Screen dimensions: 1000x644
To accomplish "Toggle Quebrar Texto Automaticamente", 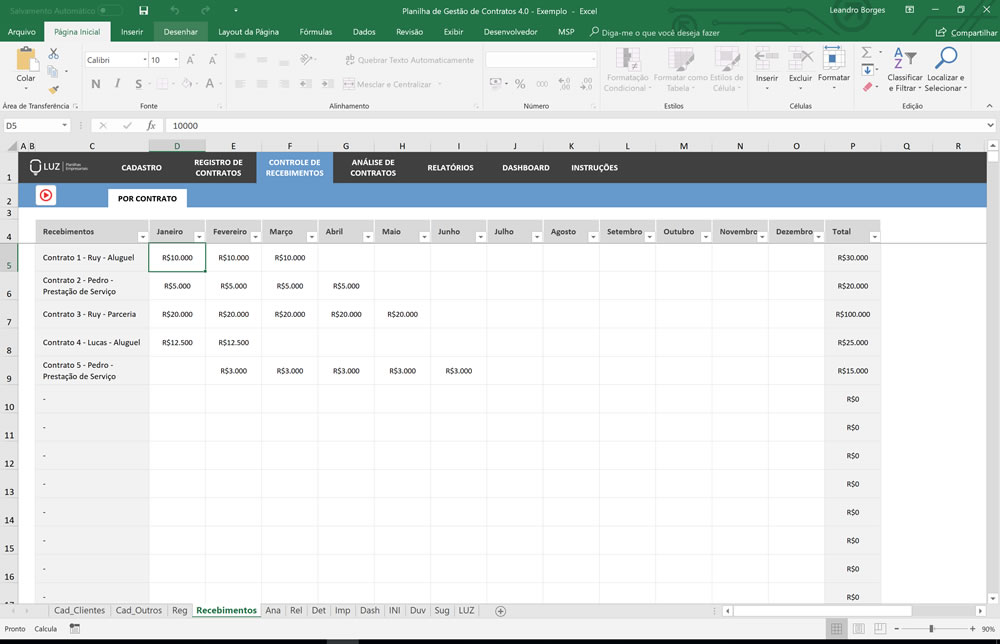I will click(x=409, y=60).
